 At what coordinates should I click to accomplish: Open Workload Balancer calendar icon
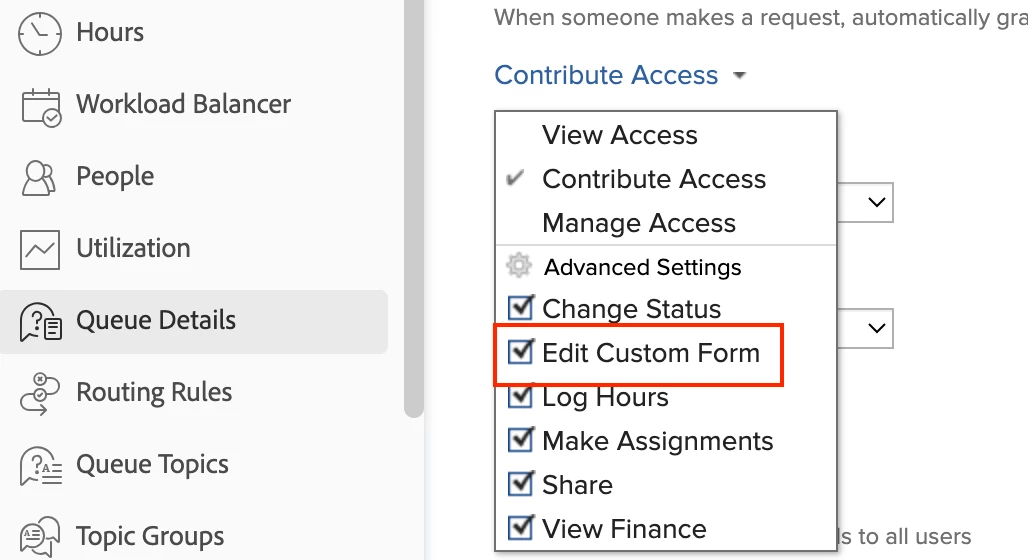pyautogui.click(x=41, y=106)
